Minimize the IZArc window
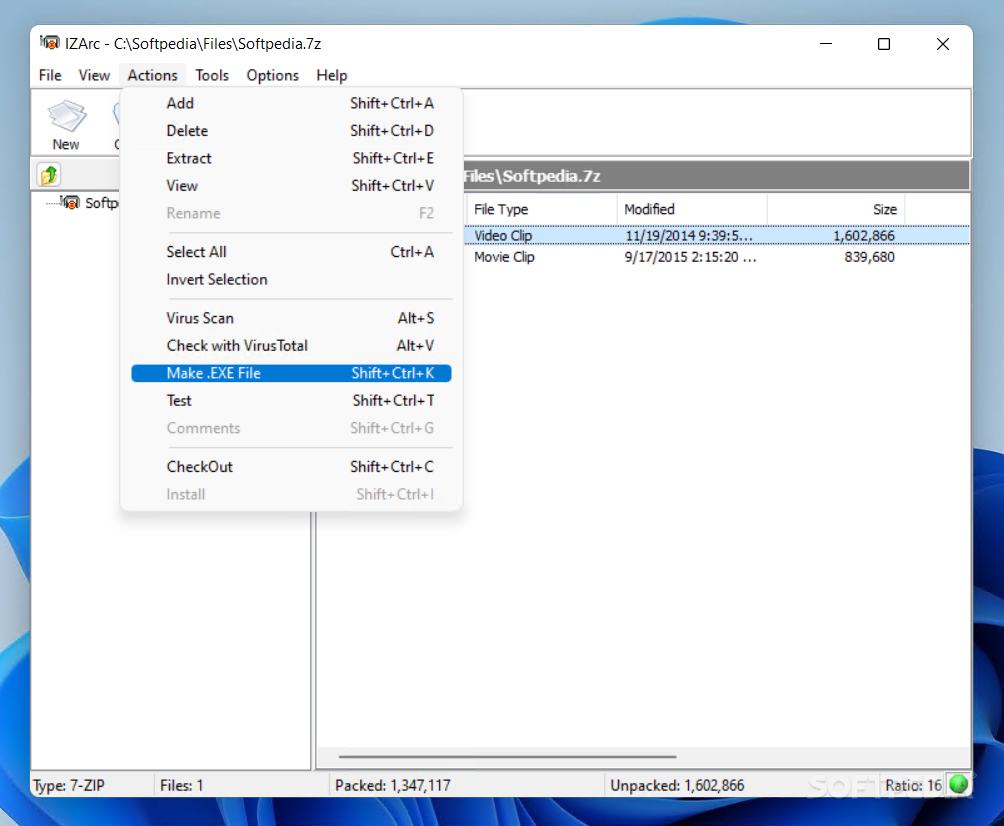Image resolution: width=1004 pixels, height=826 pixels. tap(826, 44)
